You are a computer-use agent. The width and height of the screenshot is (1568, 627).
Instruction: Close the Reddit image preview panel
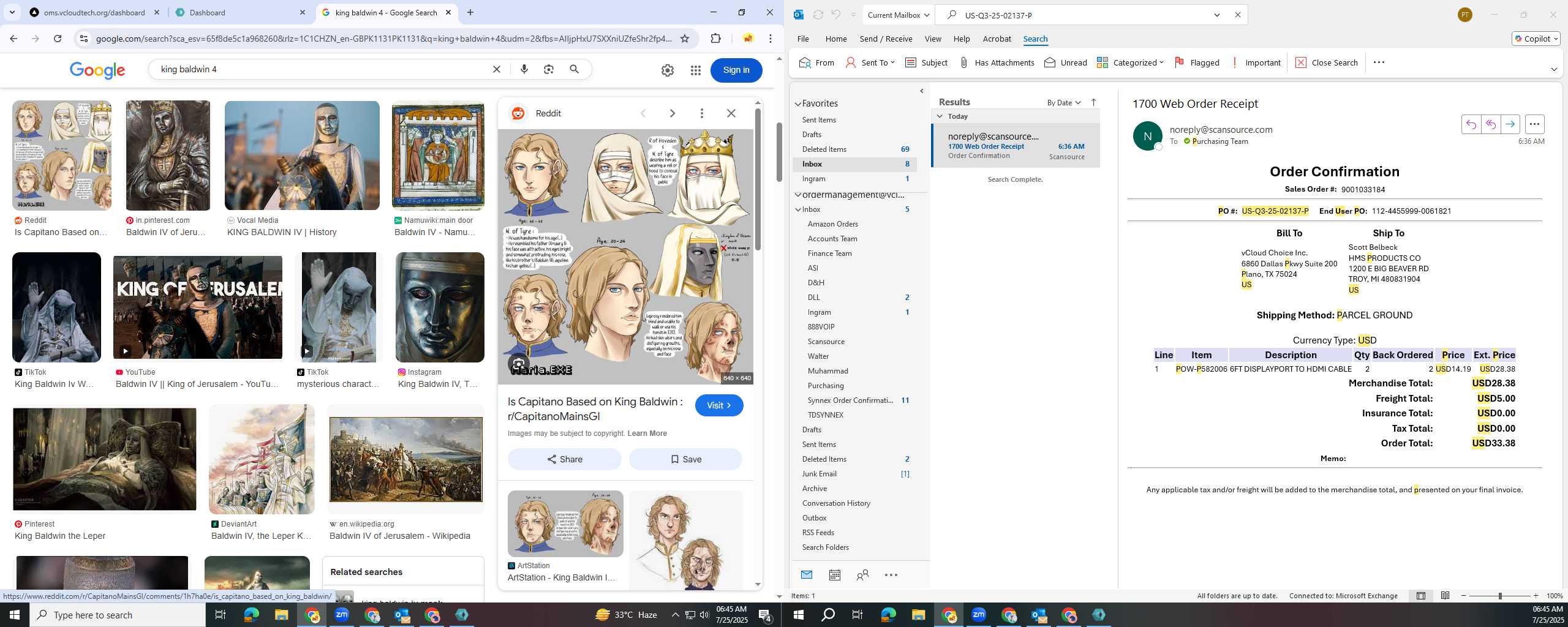(731, 113)
